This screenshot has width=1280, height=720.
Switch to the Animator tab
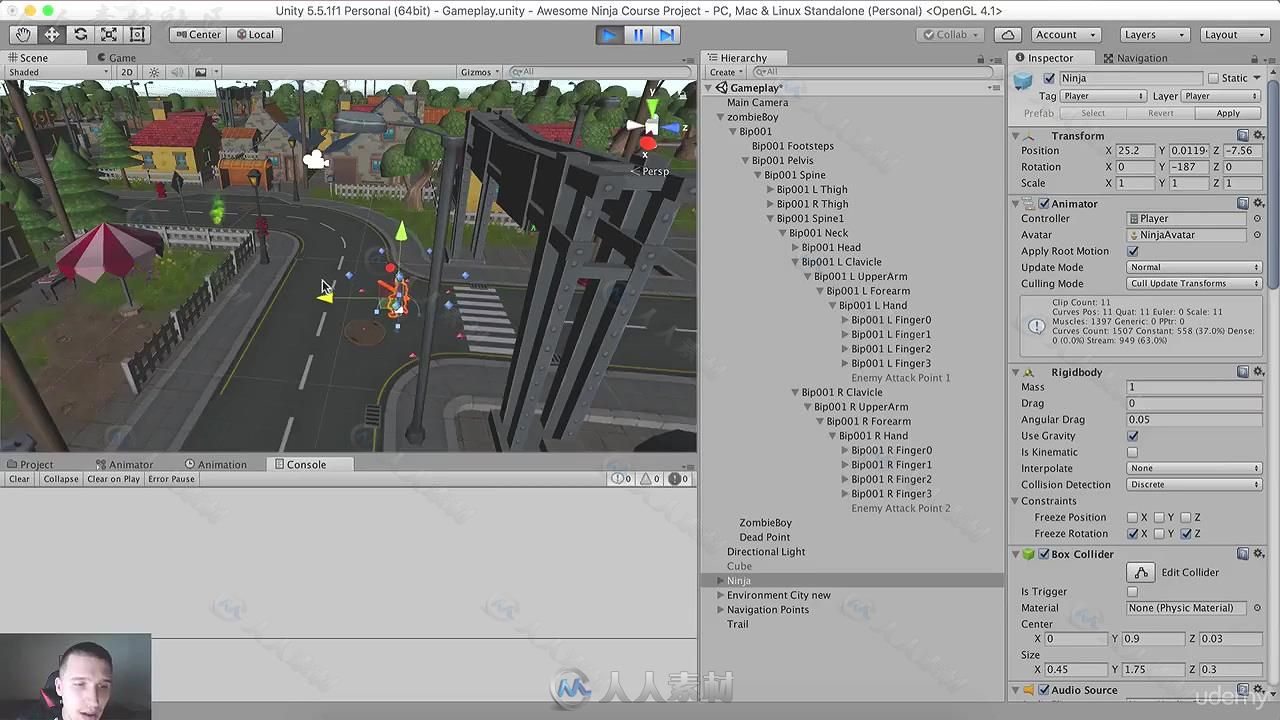124,464
